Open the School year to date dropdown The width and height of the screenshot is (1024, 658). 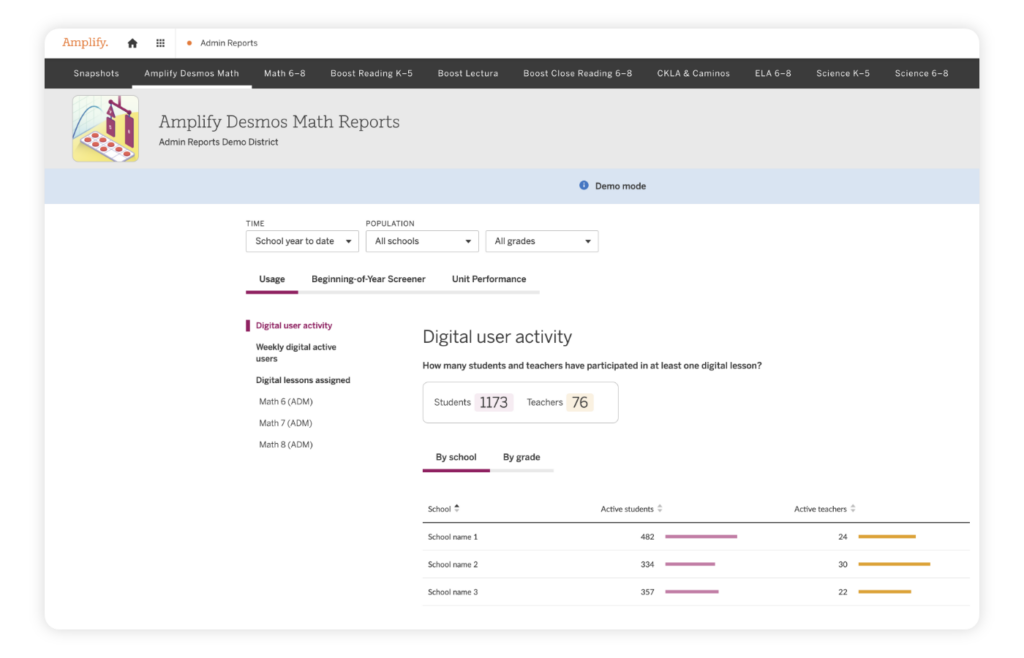(x=302, y=241)
